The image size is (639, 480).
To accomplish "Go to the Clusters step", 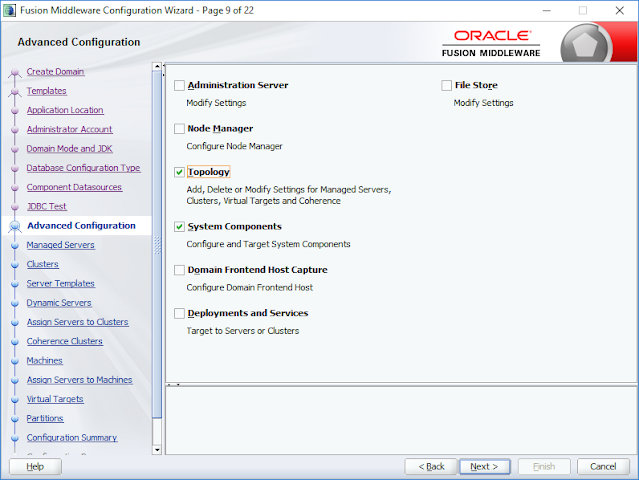I will pyautogui.click(x=43, y=264).
